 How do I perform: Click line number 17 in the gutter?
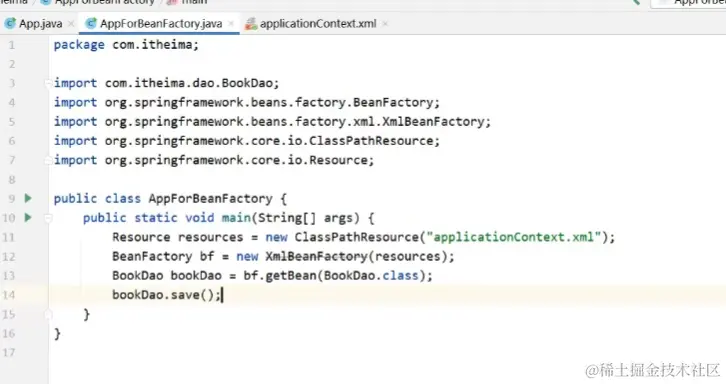(9, 353)
